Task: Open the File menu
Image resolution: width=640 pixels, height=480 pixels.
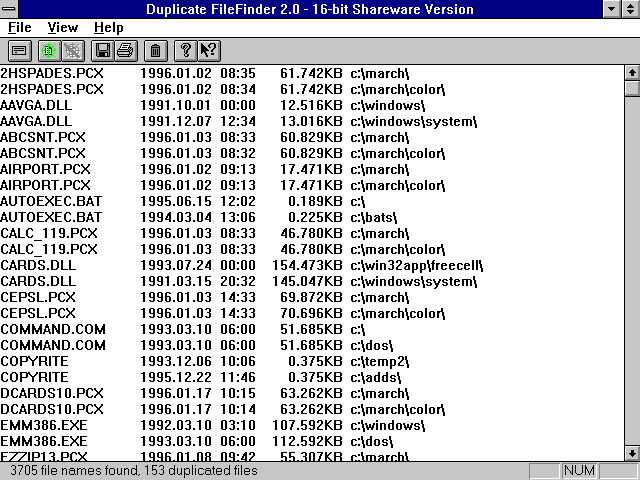Action: click(20, 28)
